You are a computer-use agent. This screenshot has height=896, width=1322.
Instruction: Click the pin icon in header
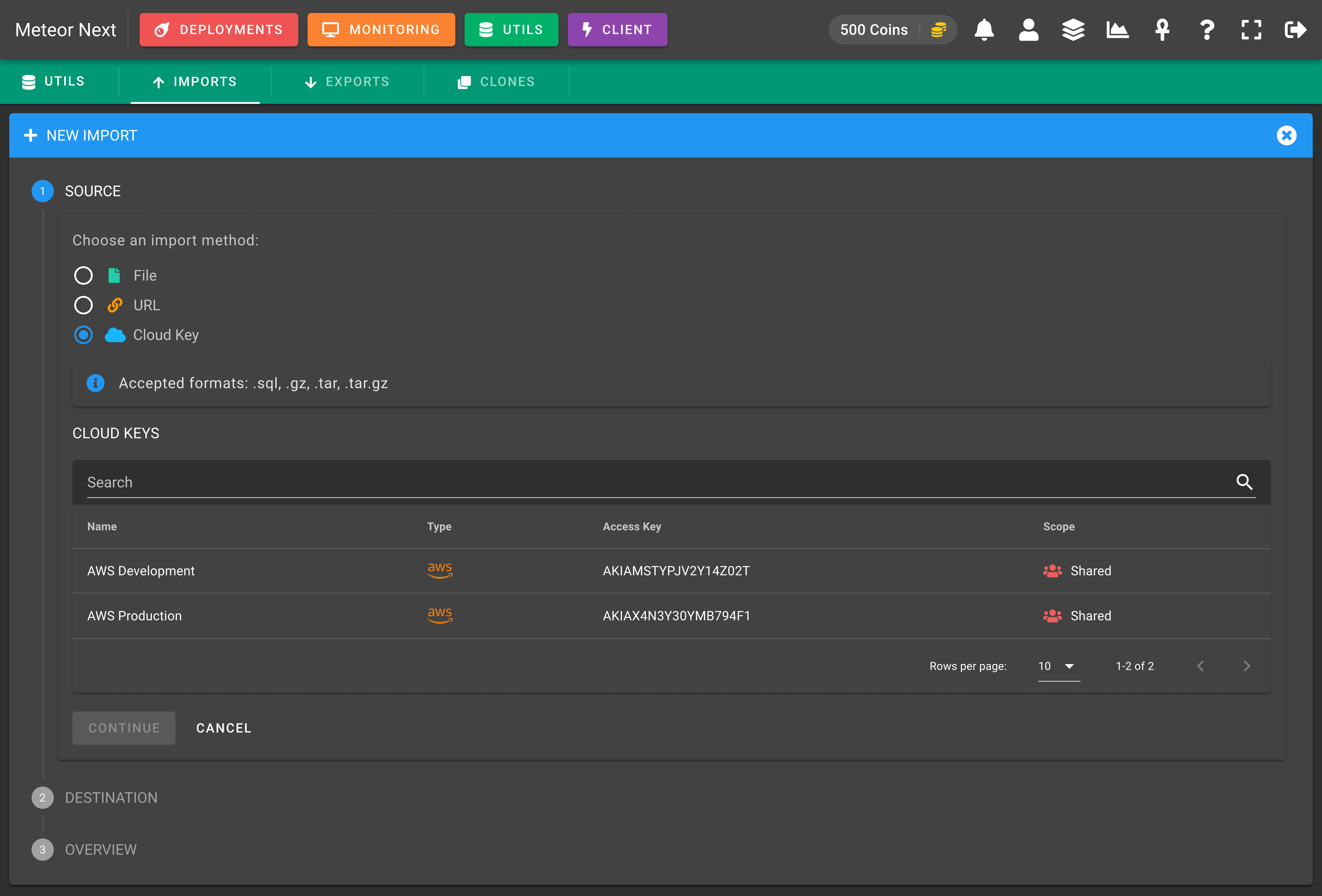click(x=1162, y=30)
